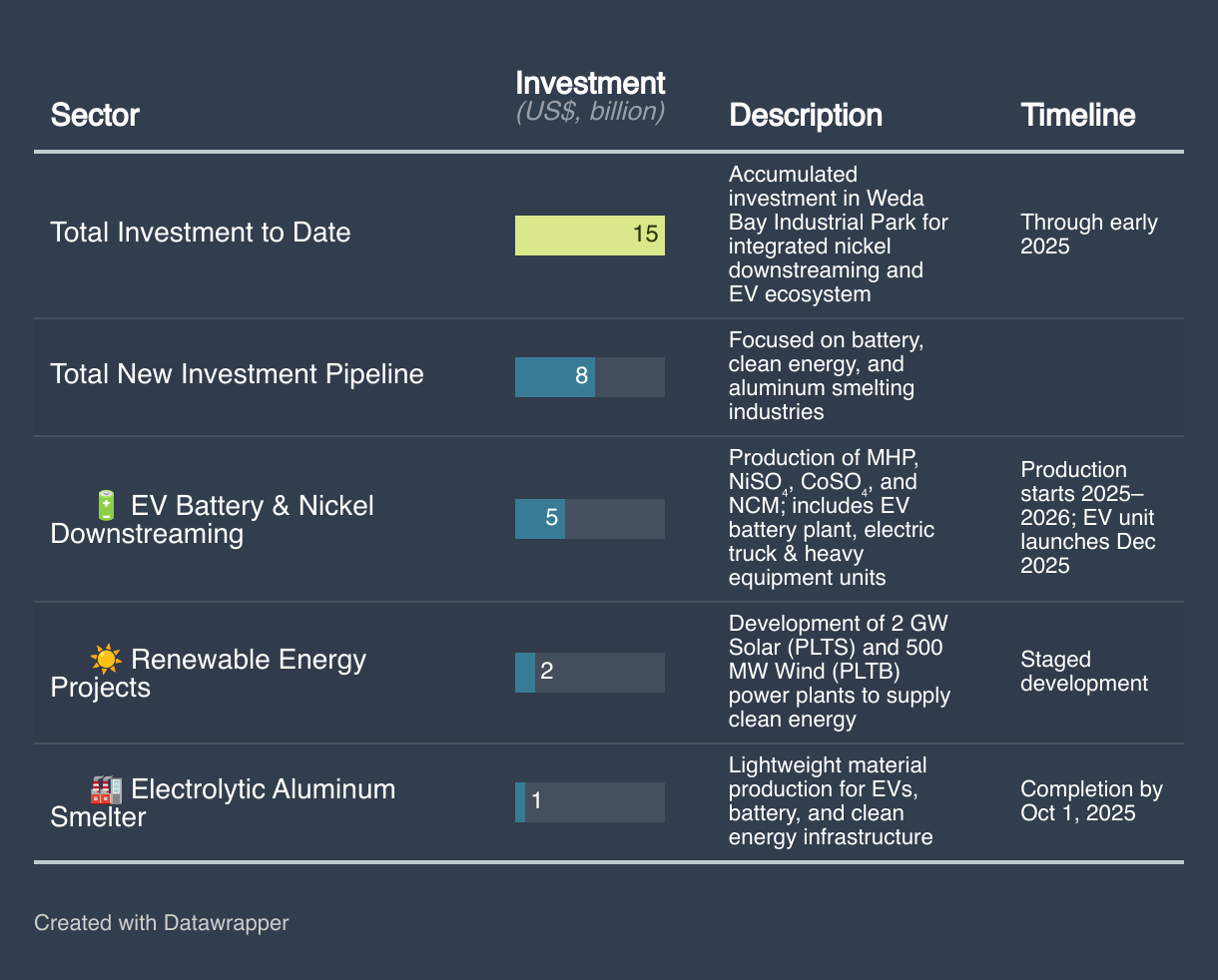Viewport: 1218px width, 980px height.
Task: Select Total Investment to Date row label
Action: click(x=201, y=233)
